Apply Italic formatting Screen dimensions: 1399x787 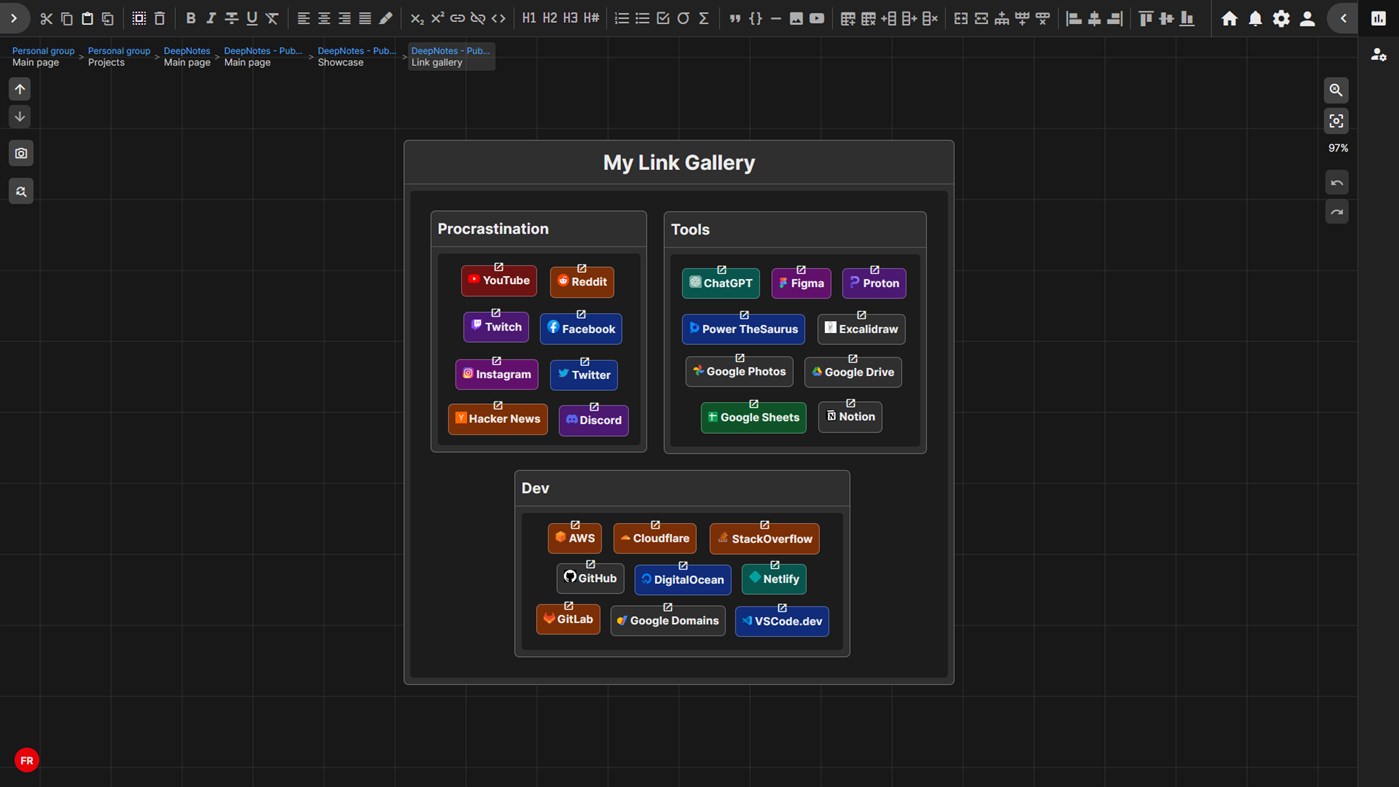point(210,18)
